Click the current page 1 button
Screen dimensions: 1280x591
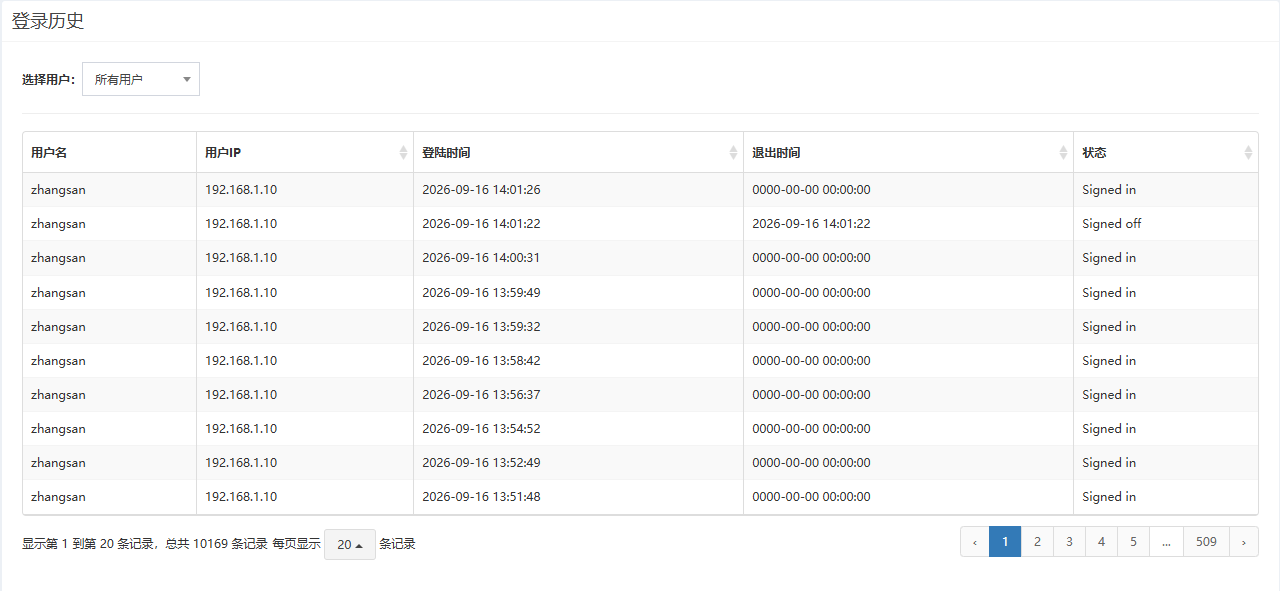pos(1005,542)
